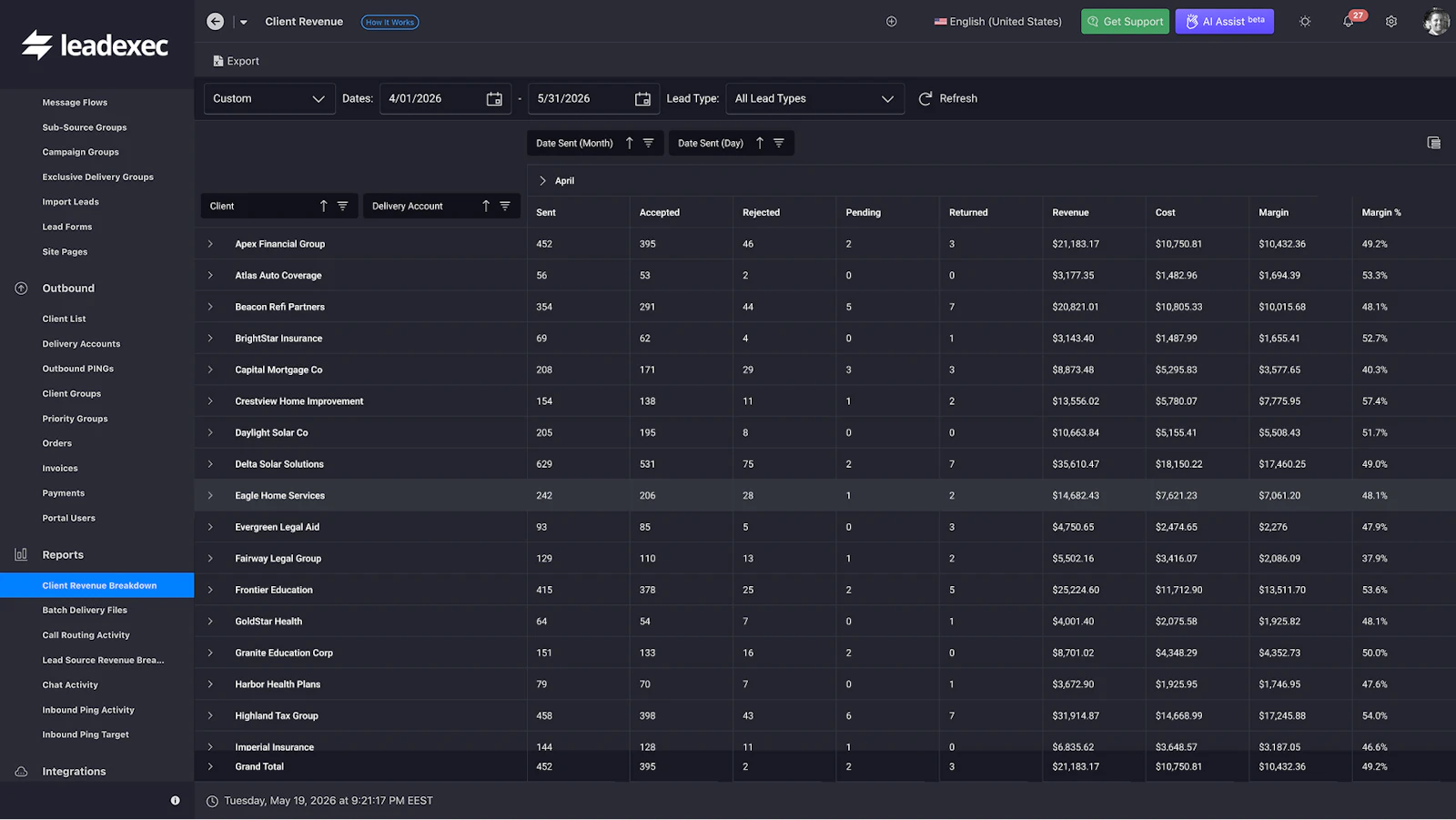Click the Get Support button

tap(1125, 22)
